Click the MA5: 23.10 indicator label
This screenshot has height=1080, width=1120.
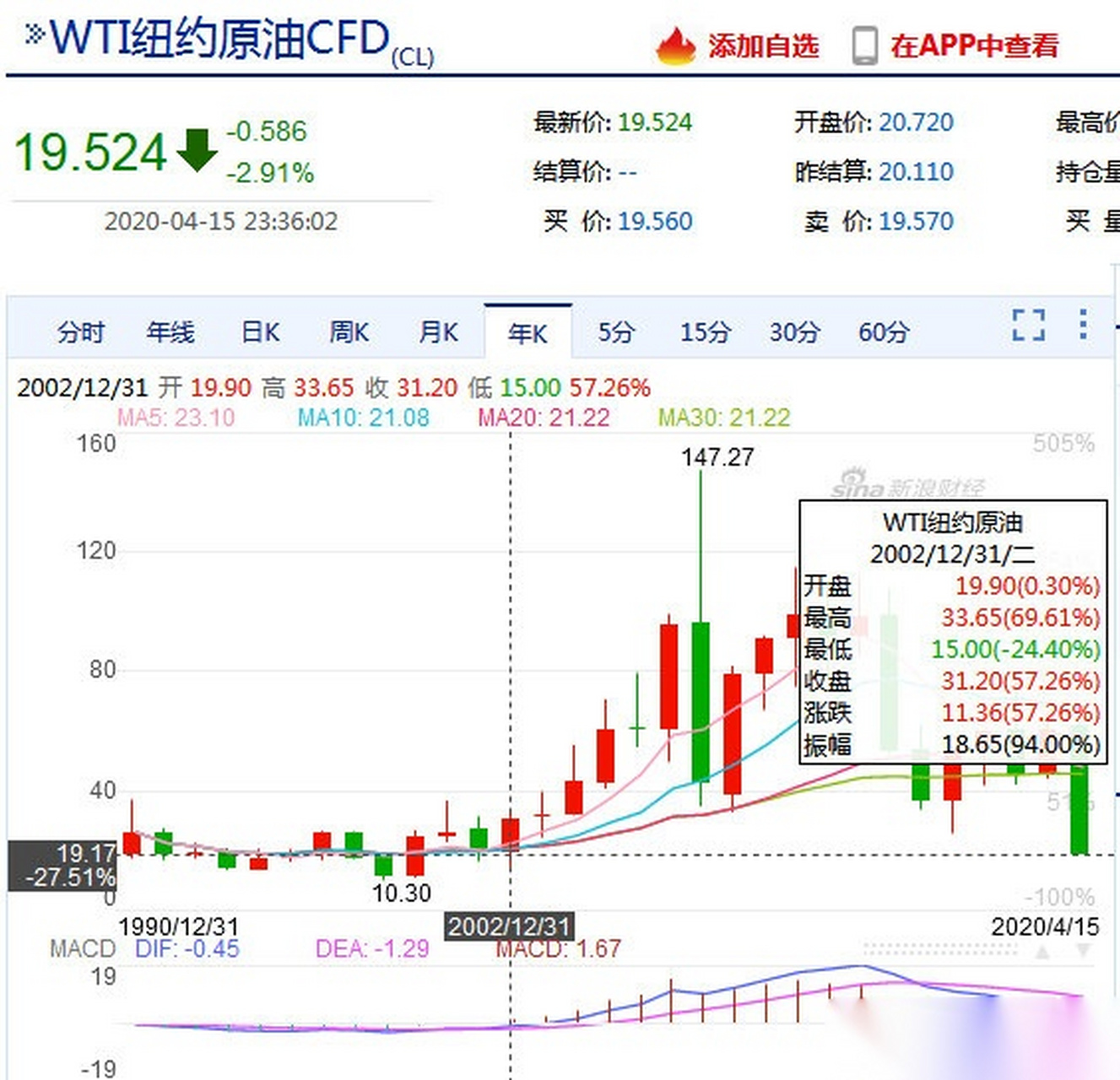click(x=176, y=418)
